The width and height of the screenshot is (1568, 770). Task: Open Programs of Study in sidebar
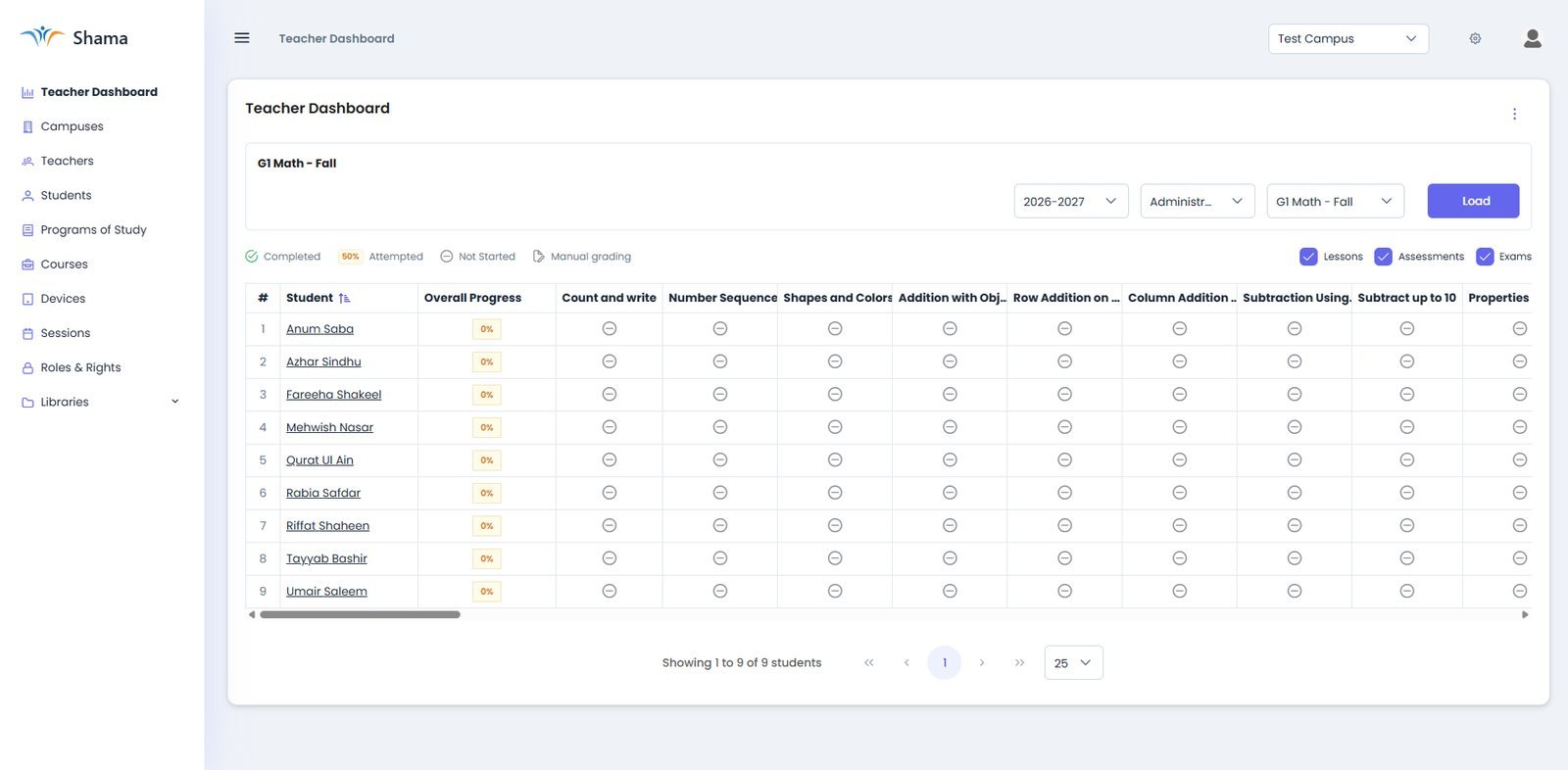(93, 230)
